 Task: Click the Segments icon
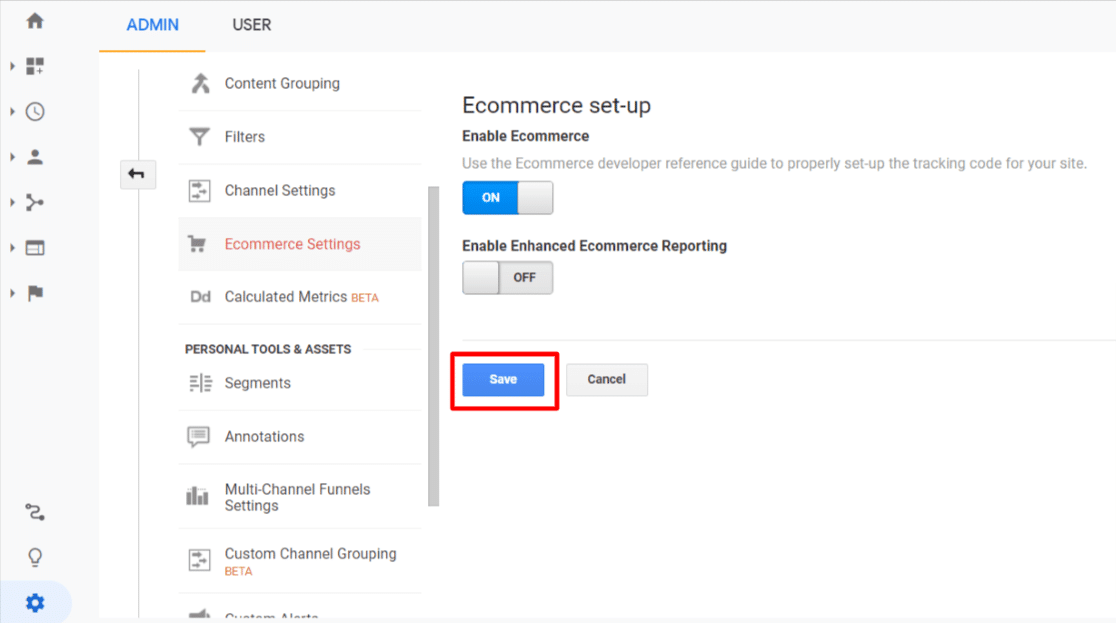pos(200,383)
